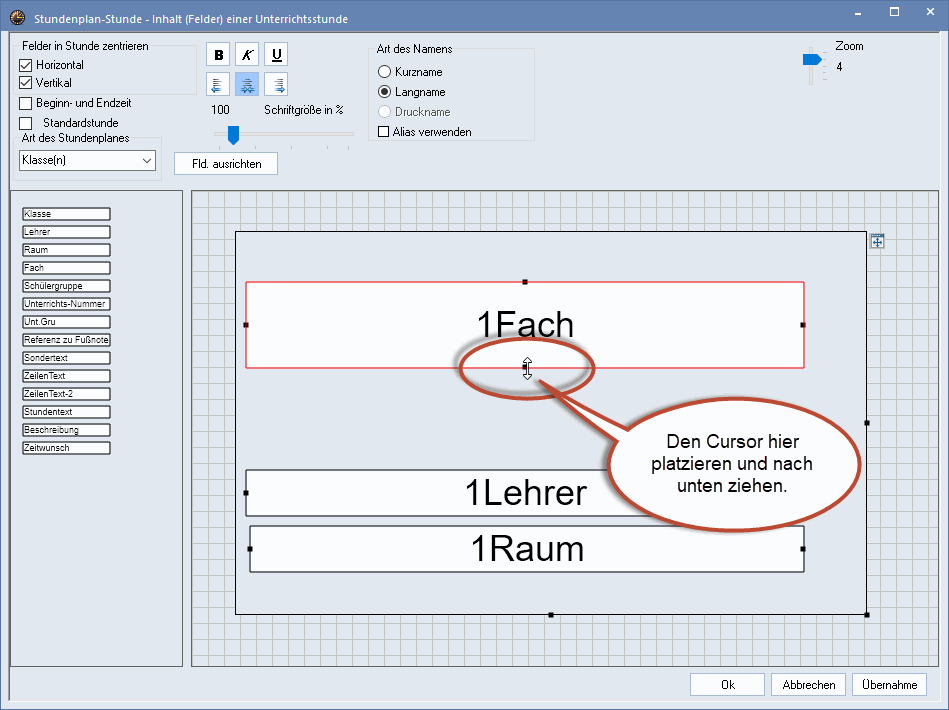Select the Schülergruppe field
The height and width of the screenshot is (710, 949).
pyautogui.click(x=67, y=286)
